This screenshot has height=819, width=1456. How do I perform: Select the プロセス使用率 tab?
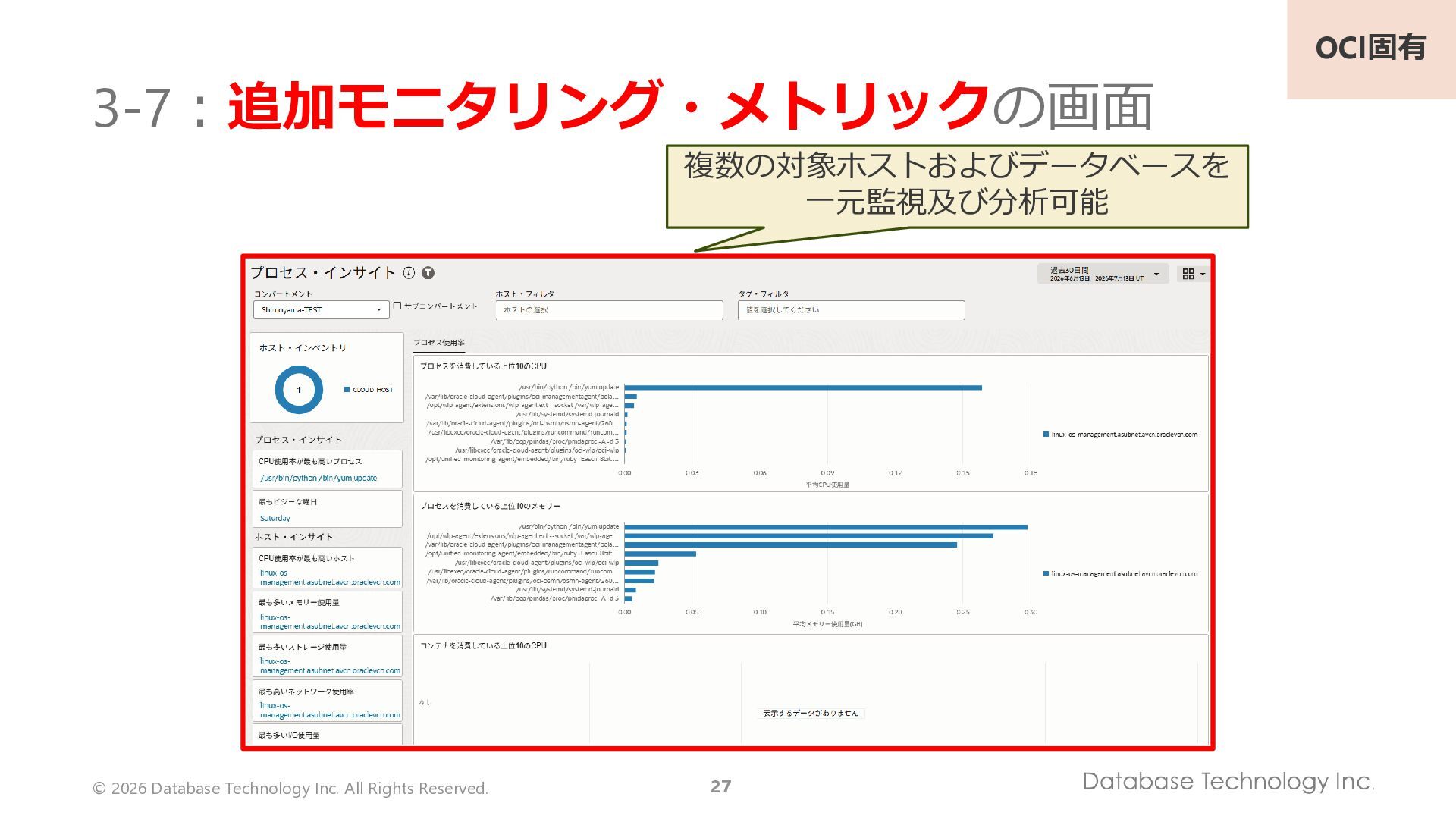coord(439,343)
